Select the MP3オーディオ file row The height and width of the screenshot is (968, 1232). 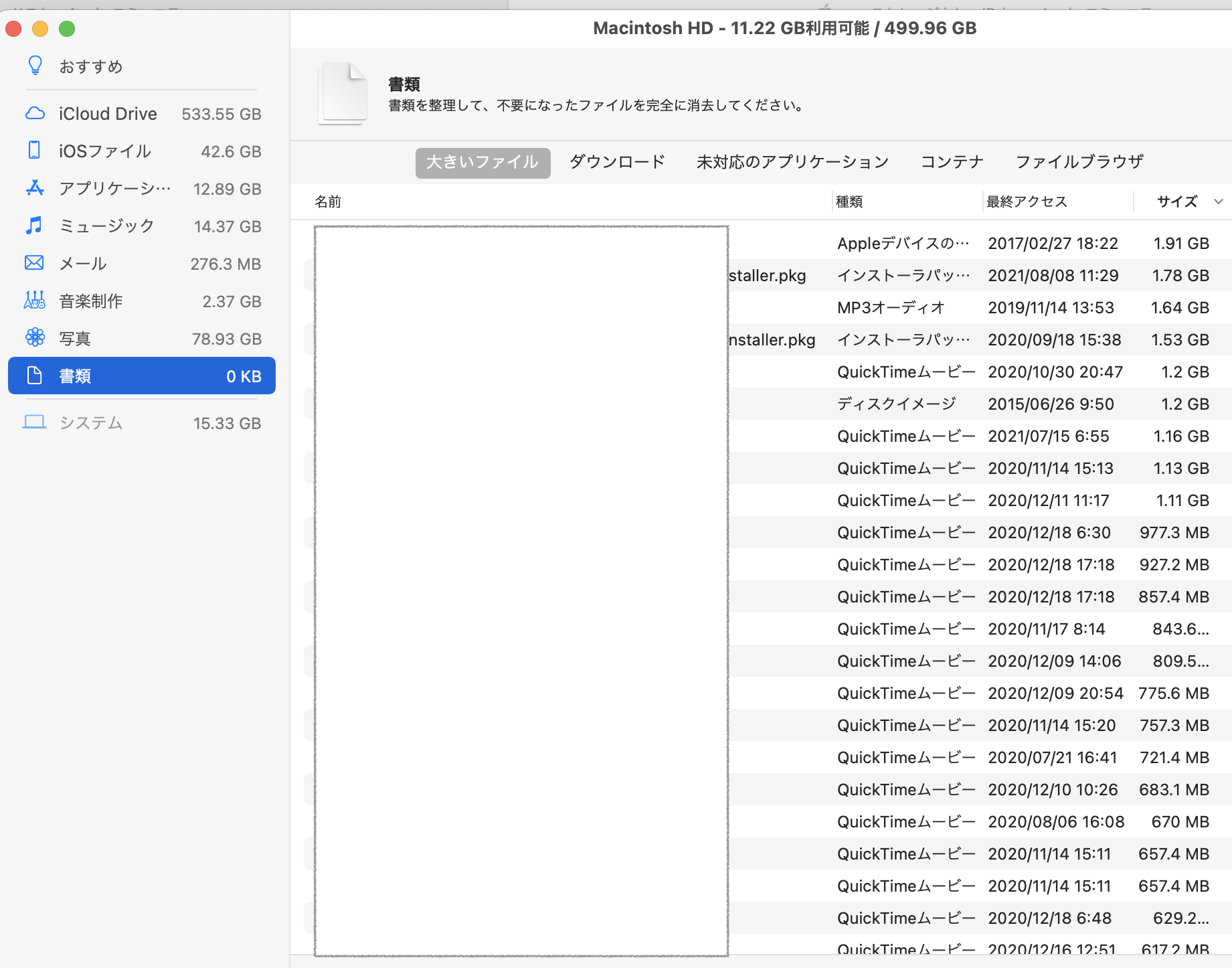(x=890, y=308)
